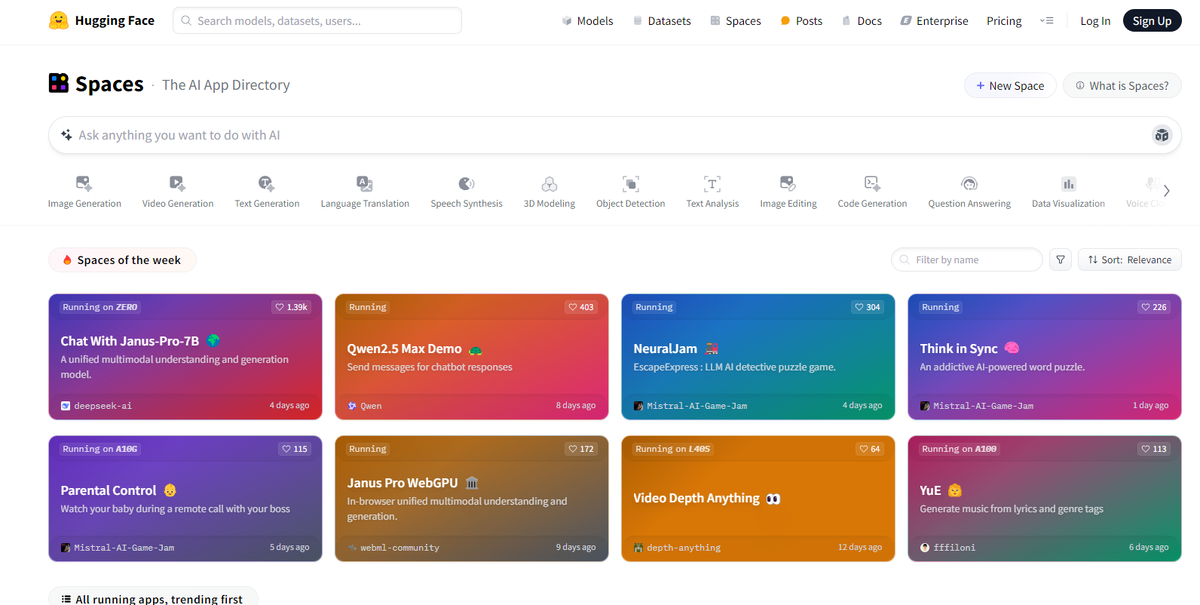Open the Pricing page link
Screen dimensions: 1200x605
click(1004, 20)
